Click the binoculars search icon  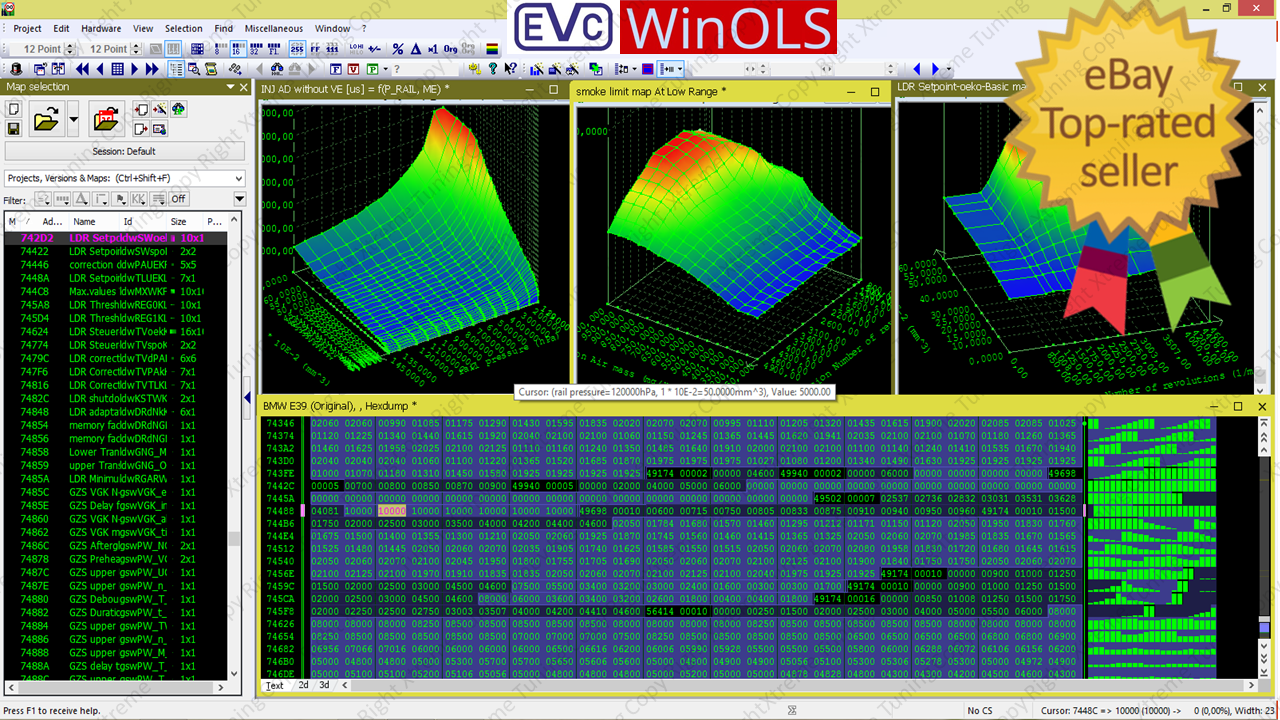click(277, 69)
